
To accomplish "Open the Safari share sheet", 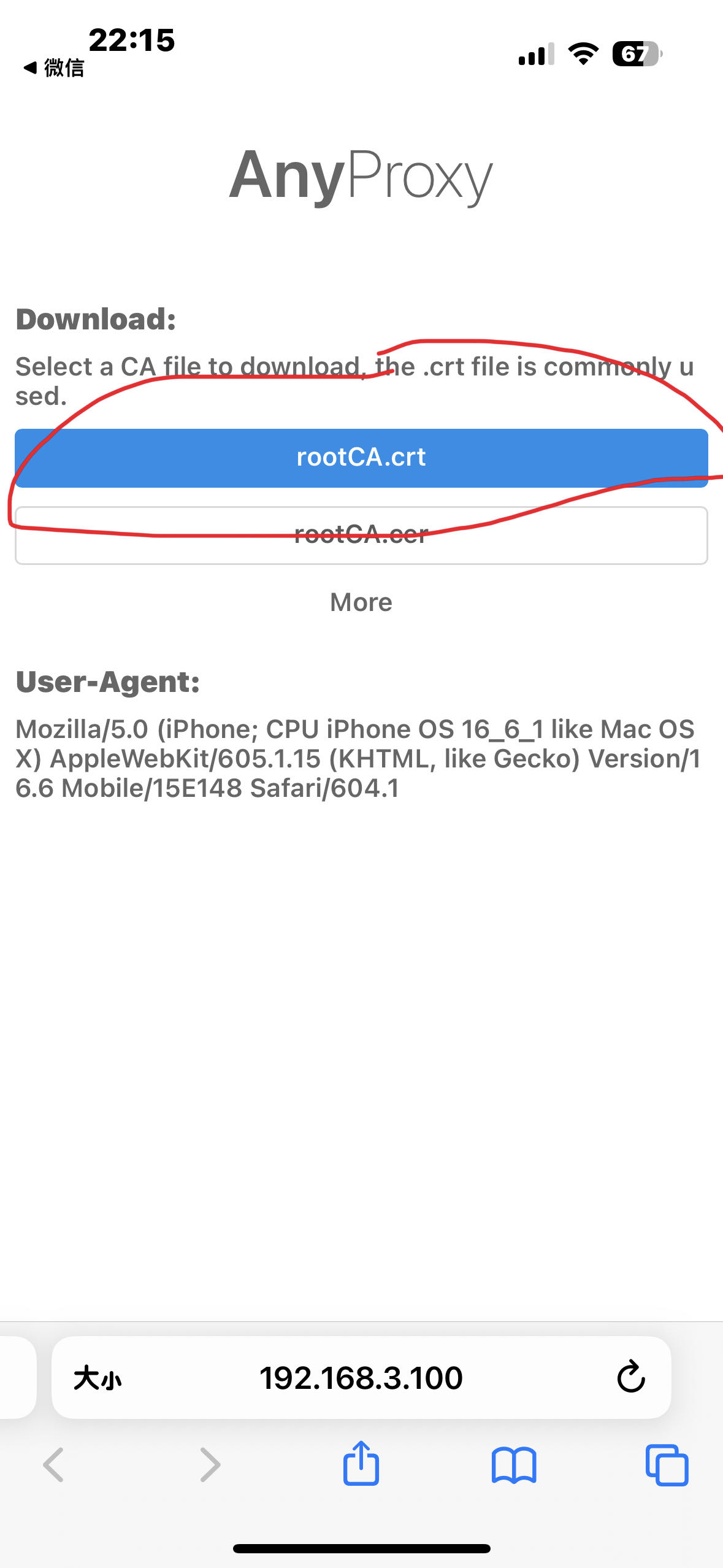I will coord(361,1463).
